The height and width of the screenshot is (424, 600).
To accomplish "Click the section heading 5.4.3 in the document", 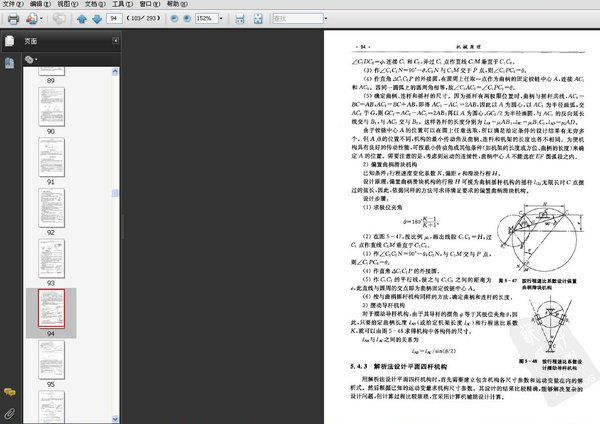I will point(398,367).
